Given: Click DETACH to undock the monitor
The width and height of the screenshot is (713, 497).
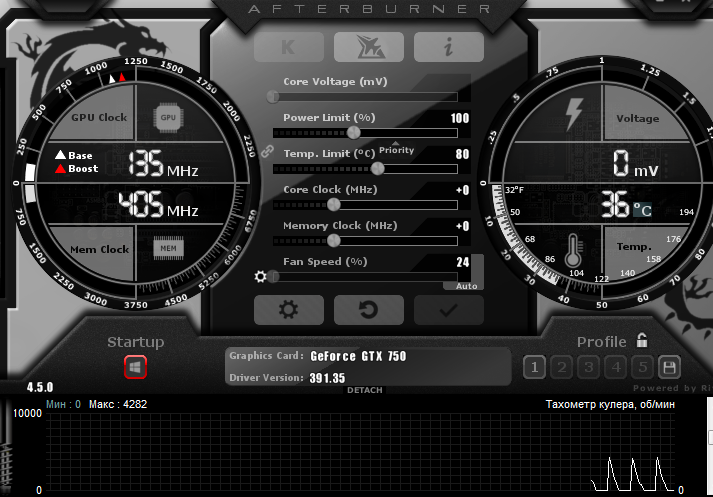Looking at the screenshot, I should click(x=364, y=390).
